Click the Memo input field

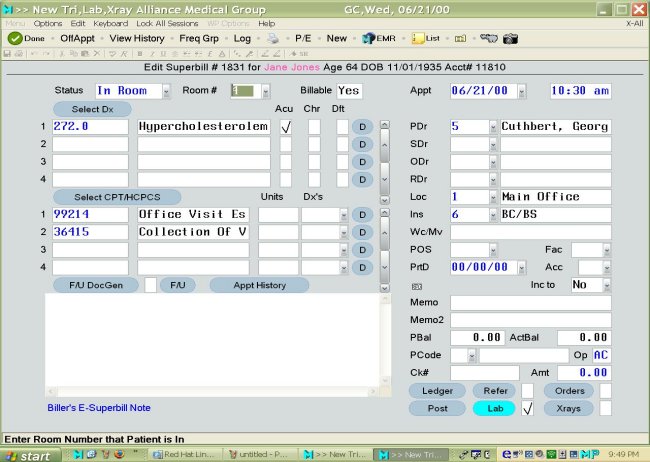531,303
